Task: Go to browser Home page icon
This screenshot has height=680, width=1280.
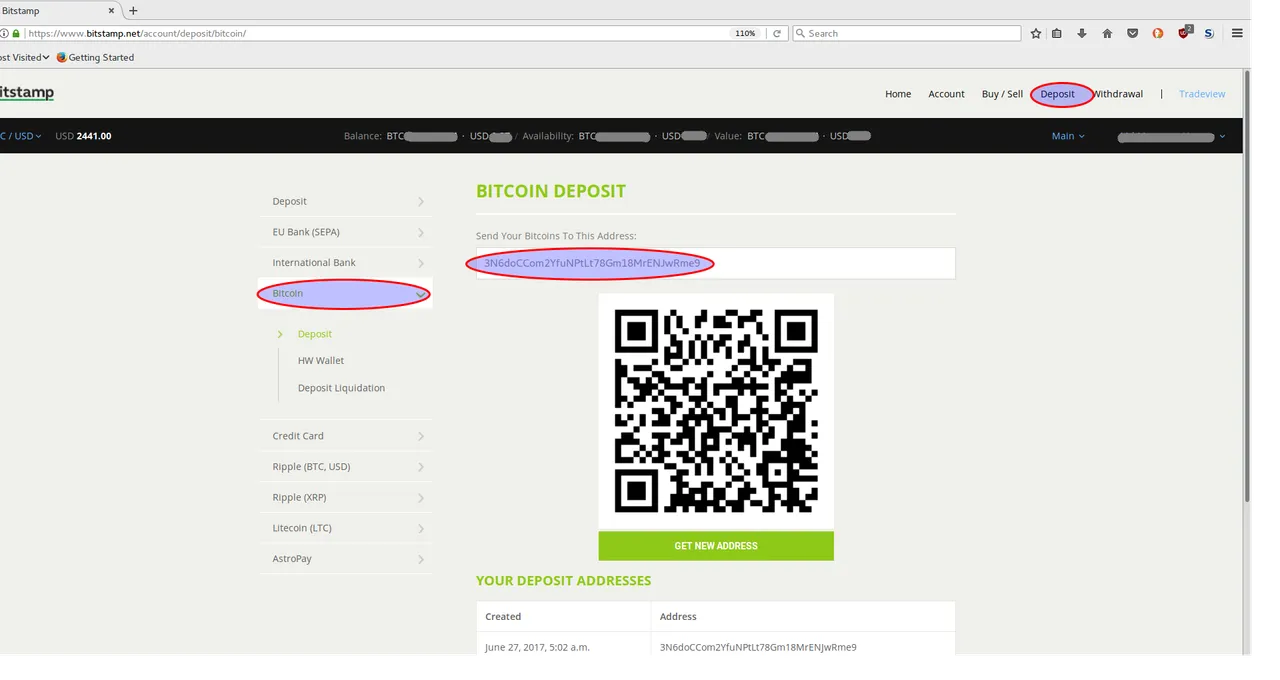Action: 1107,33
